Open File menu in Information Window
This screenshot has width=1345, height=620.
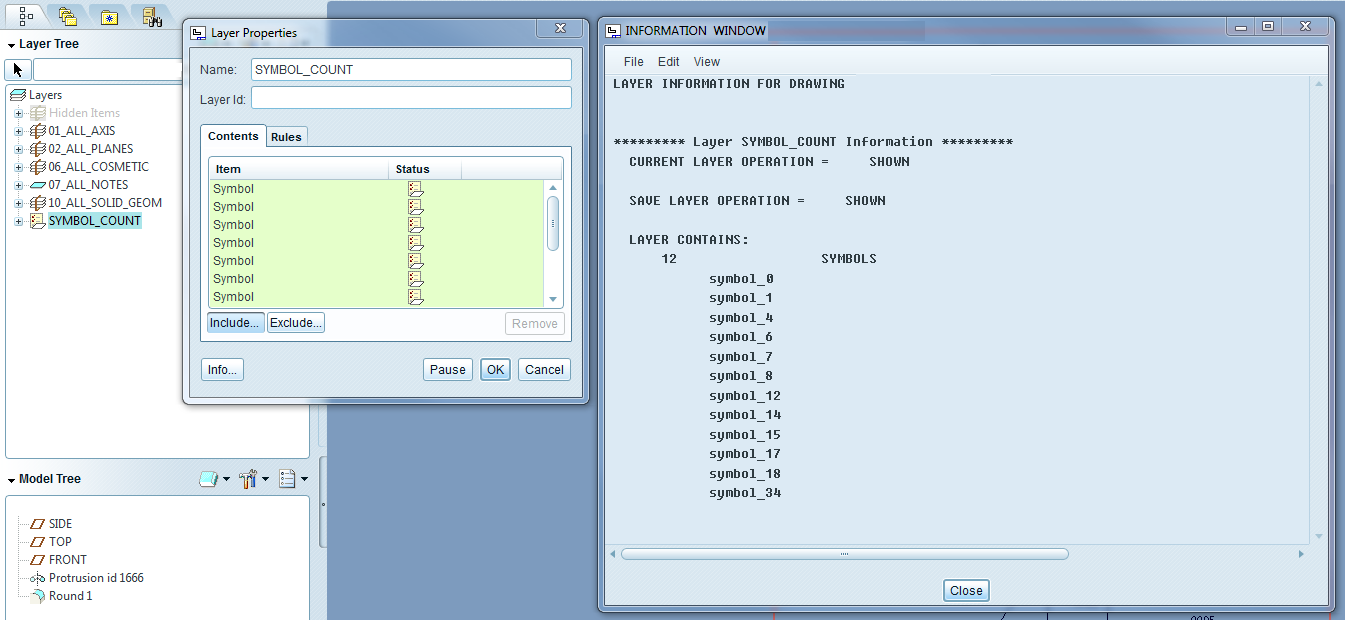(x=633, y=62)
